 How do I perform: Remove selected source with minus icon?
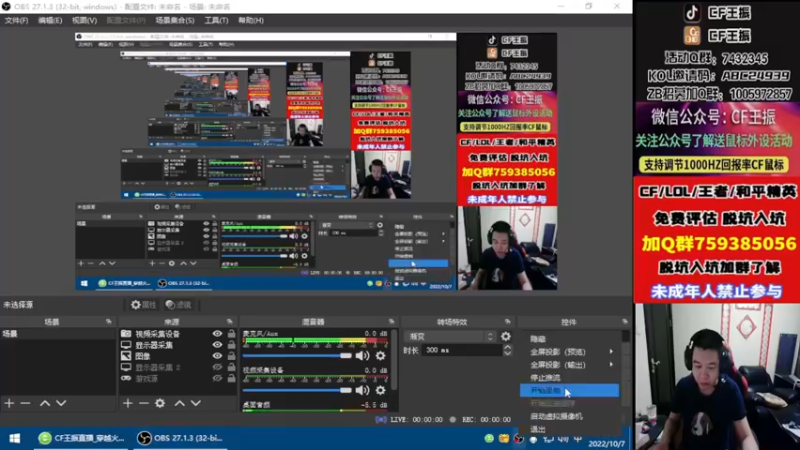tap(144, 403)
